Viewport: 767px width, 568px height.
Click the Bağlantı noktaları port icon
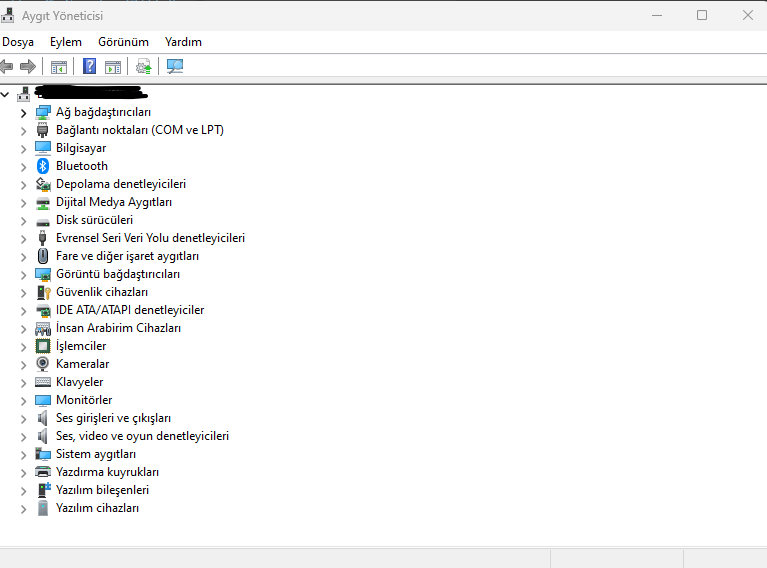click(x=43, y=130)
